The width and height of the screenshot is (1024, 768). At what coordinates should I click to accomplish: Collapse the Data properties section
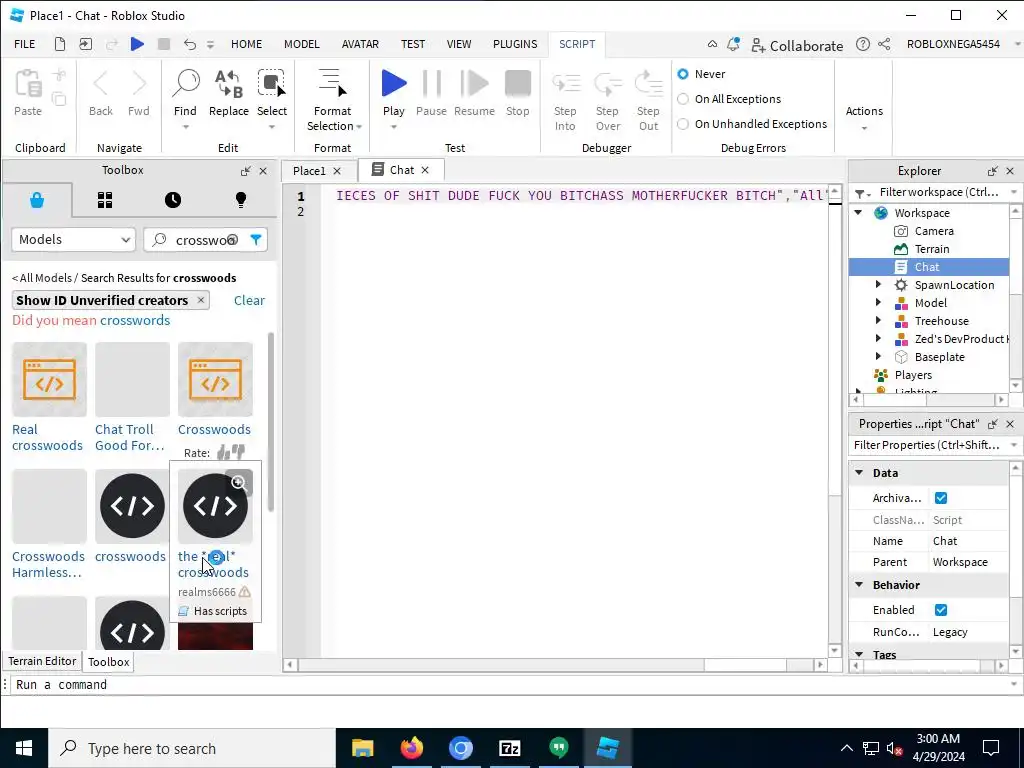click(859, 473)
